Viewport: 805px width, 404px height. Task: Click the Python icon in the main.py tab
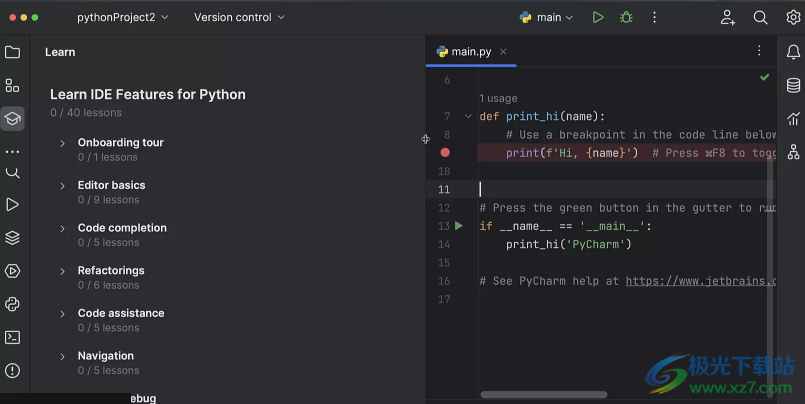[442, 51]
